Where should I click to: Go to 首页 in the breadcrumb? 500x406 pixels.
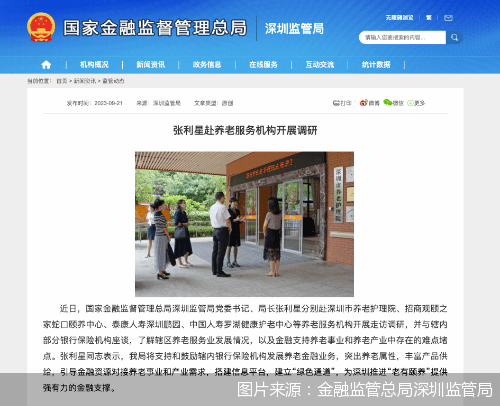pos(62,81)
